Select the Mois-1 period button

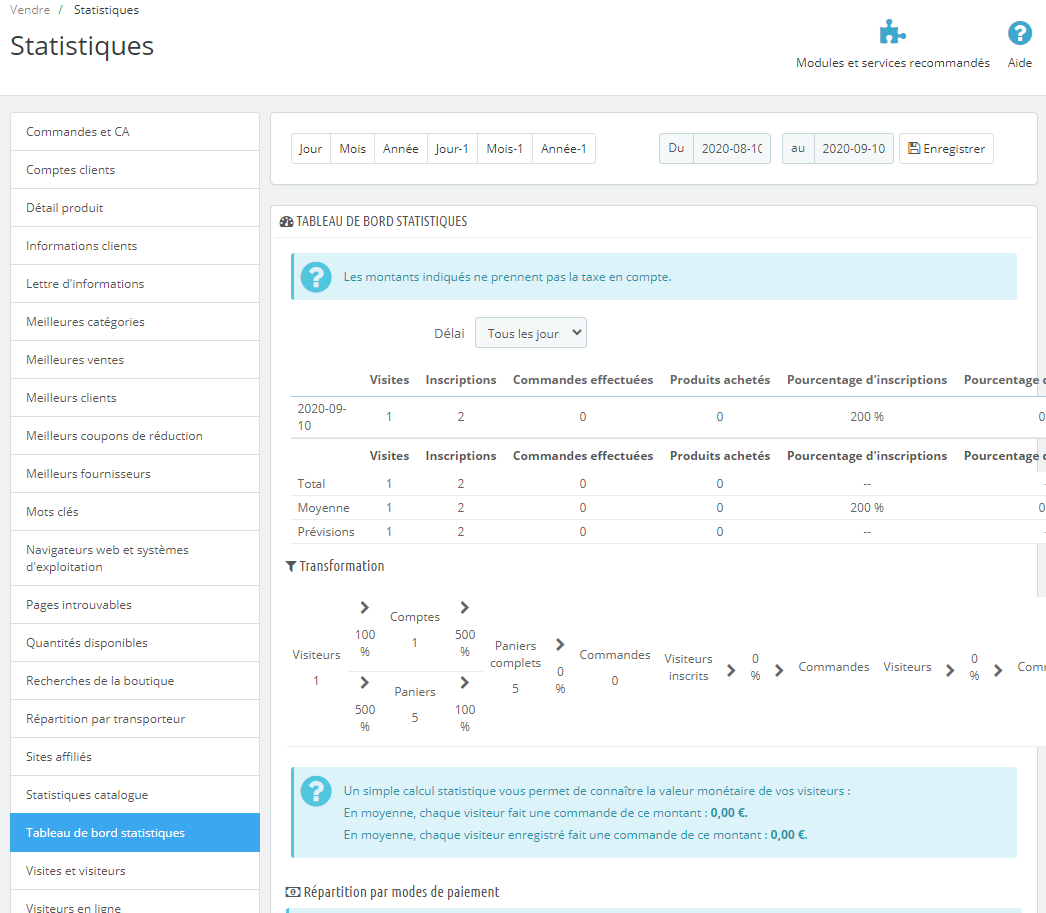point(504,149)
